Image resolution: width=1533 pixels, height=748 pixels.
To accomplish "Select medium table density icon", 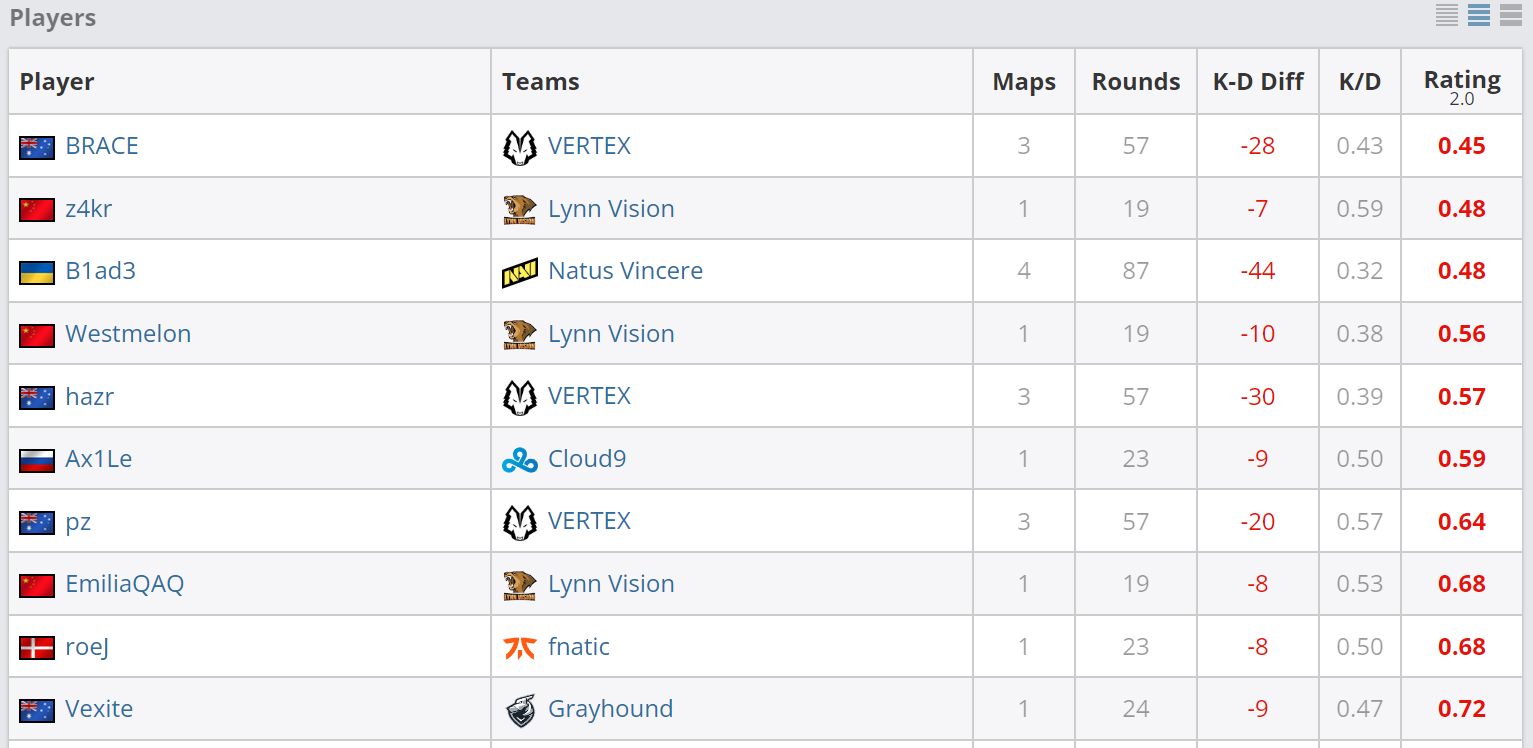I will (x=1479, y=15).
